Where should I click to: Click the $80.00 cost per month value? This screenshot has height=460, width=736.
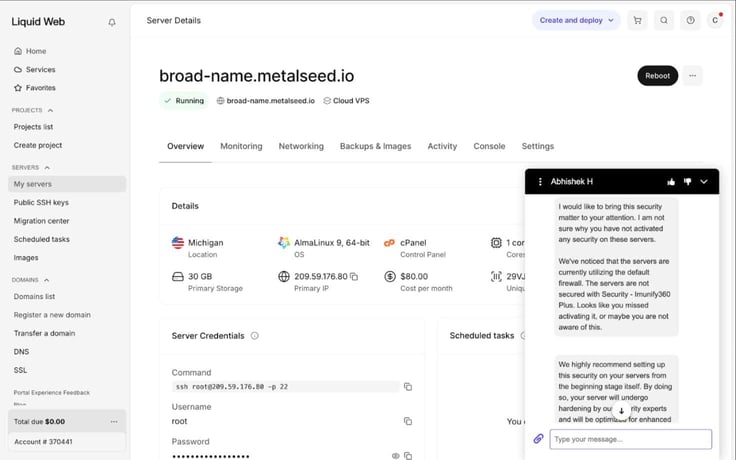(x=414, y=276)
